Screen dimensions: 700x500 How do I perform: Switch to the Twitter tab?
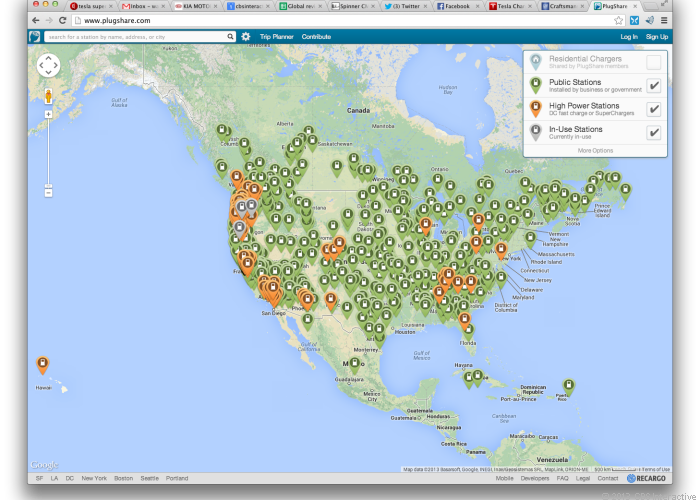tap(405, 6)
